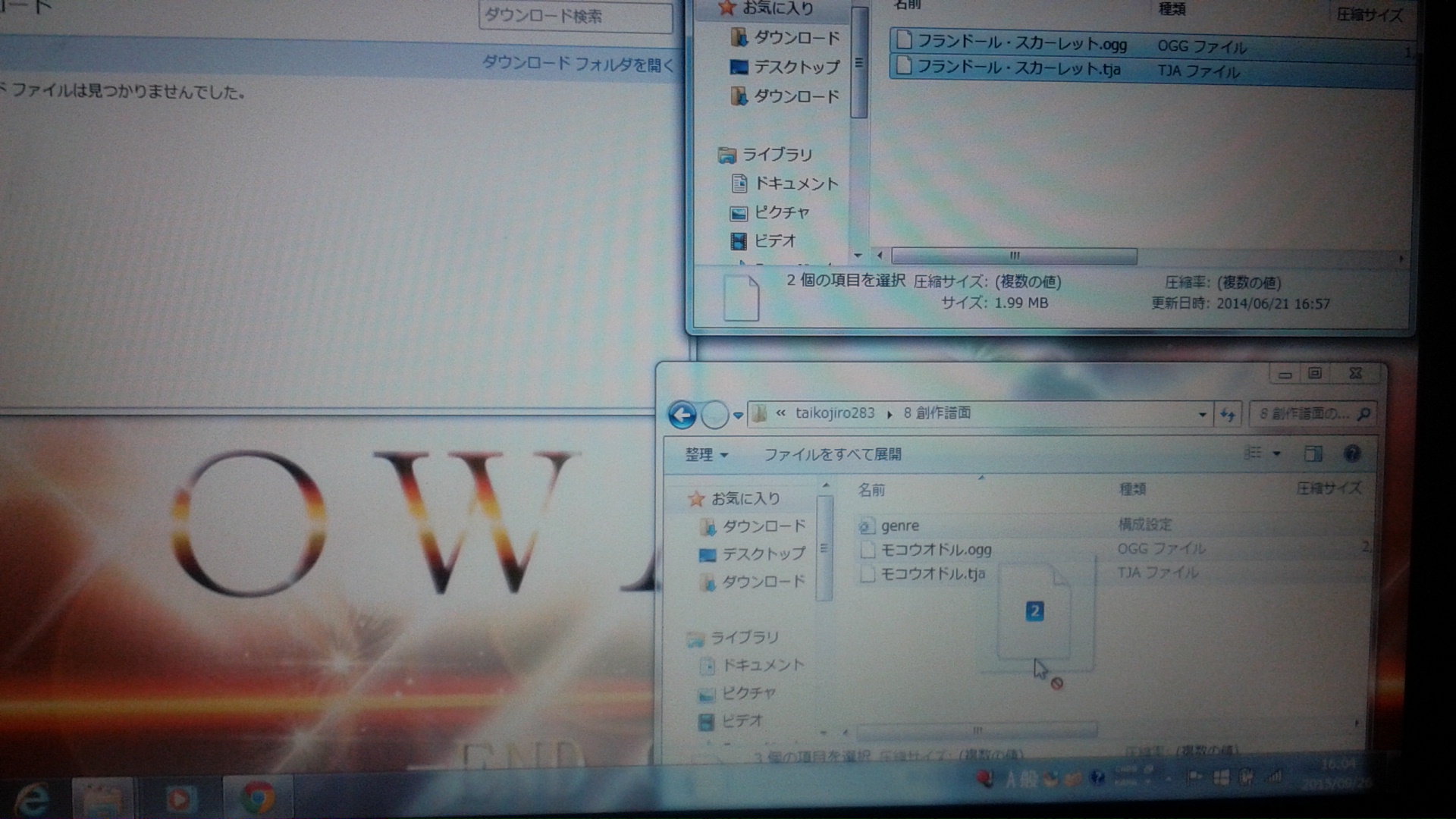
Task: Open Windows Media Player taskbar icon
Action: (179, 799)
